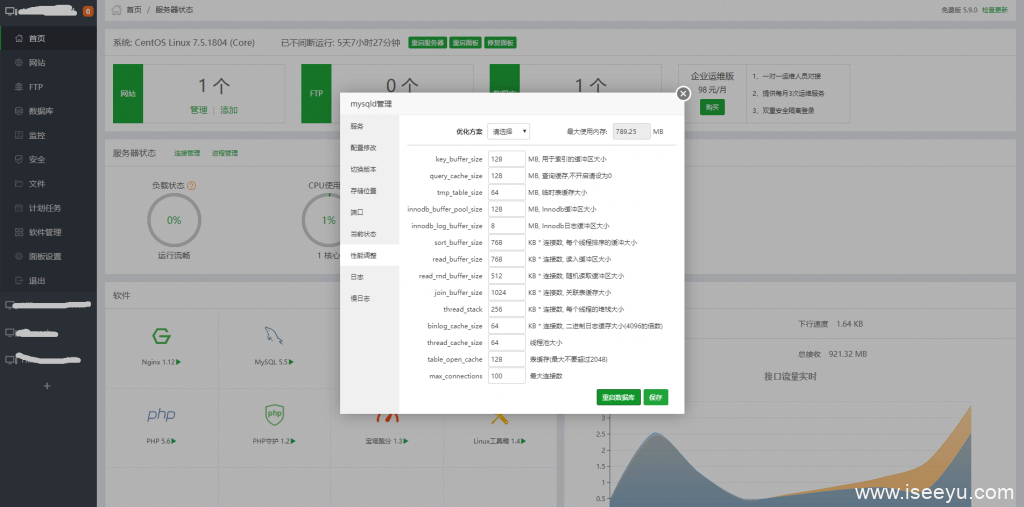
Task: Click the join_buffer_size input field
Action: tap(507, 293)
